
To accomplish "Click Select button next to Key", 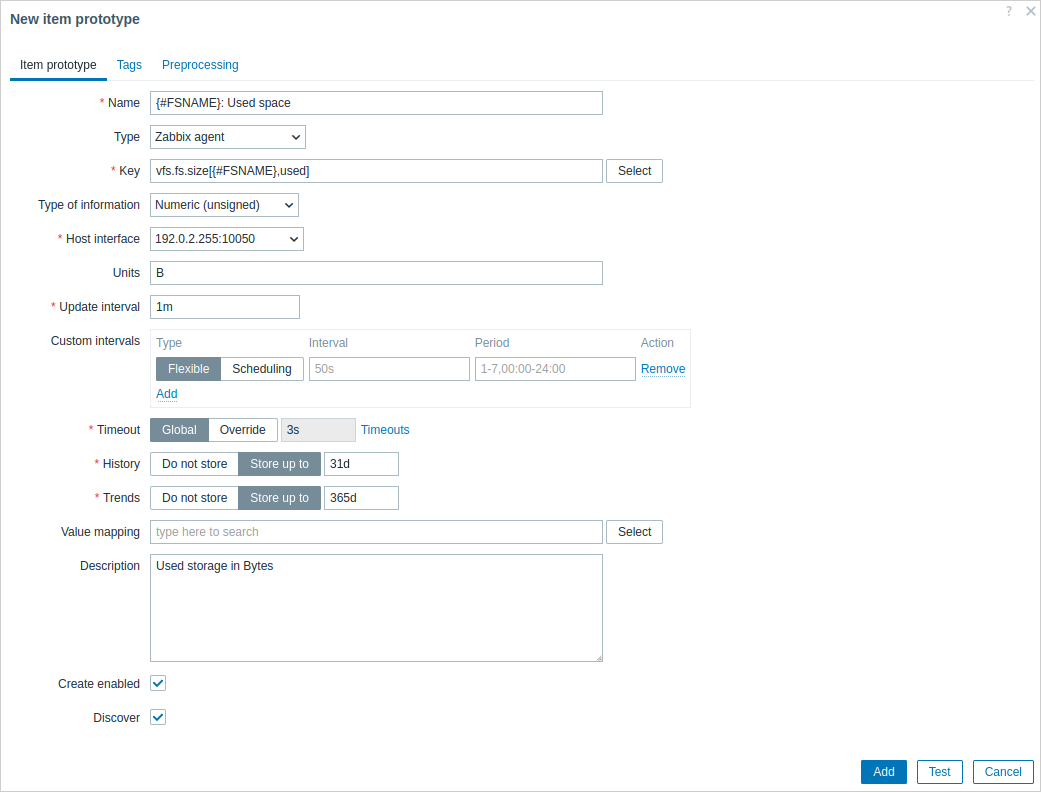I will click(634, 171).
